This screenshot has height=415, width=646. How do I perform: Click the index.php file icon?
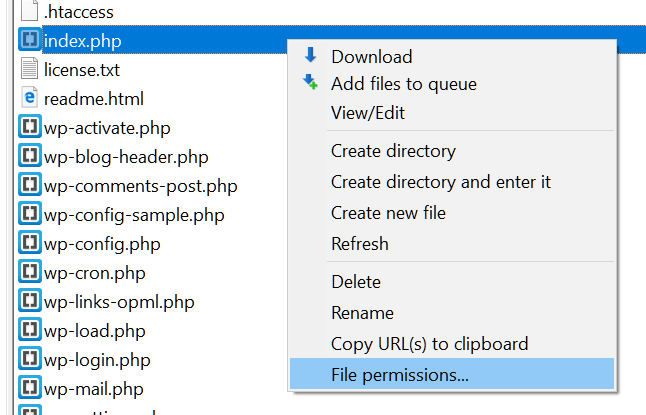(x=30, y=39)
